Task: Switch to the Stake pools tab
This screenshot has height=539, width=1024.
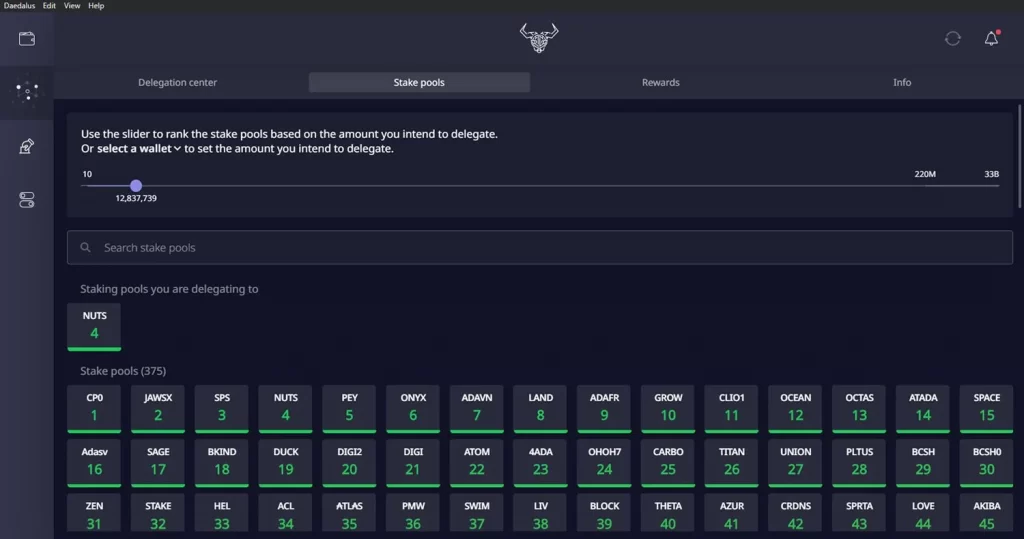Action: [x=419, y=82]
